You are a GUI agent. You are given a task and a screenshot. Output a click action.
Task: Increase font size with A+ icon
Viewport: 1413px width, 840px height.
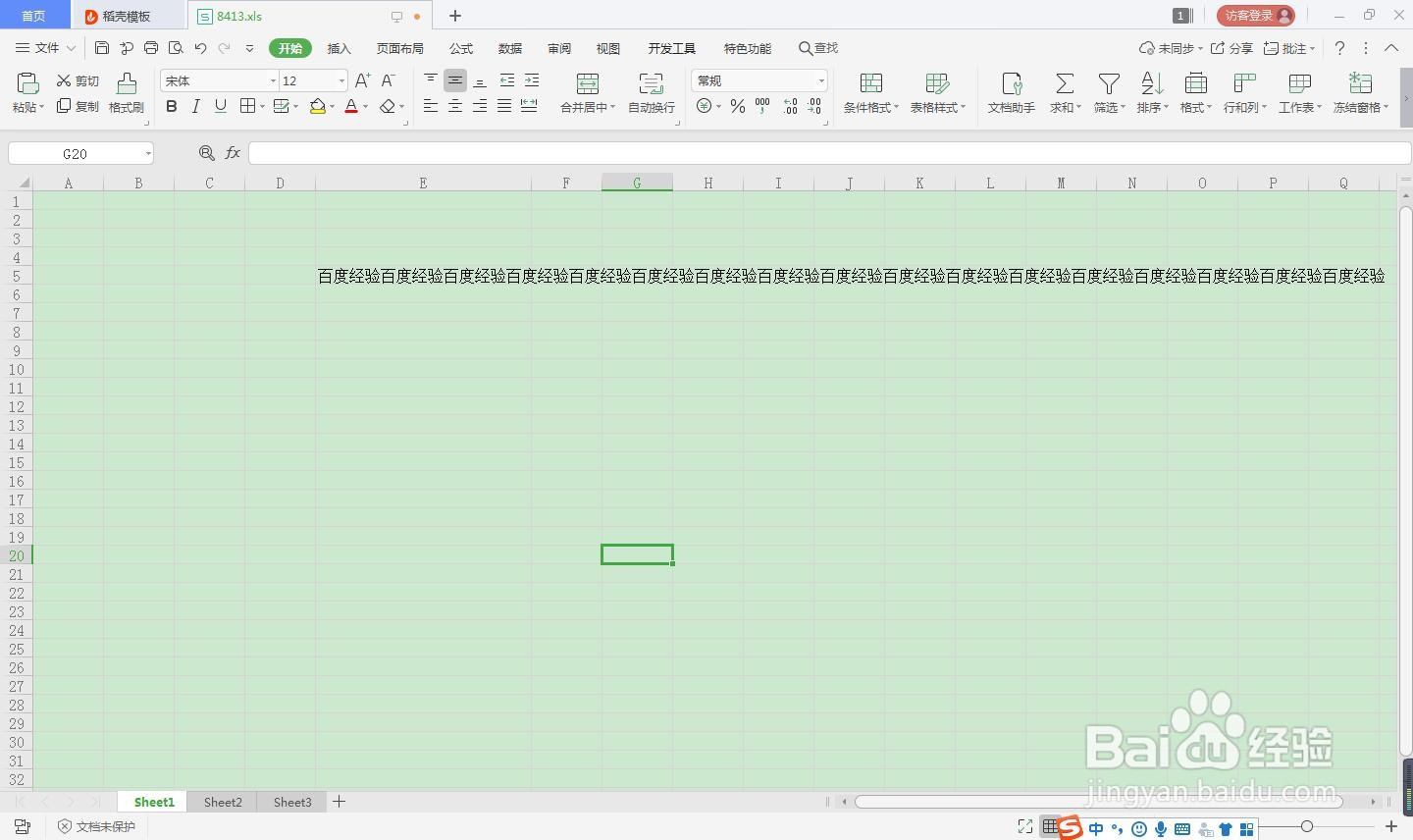pos(362,80)
